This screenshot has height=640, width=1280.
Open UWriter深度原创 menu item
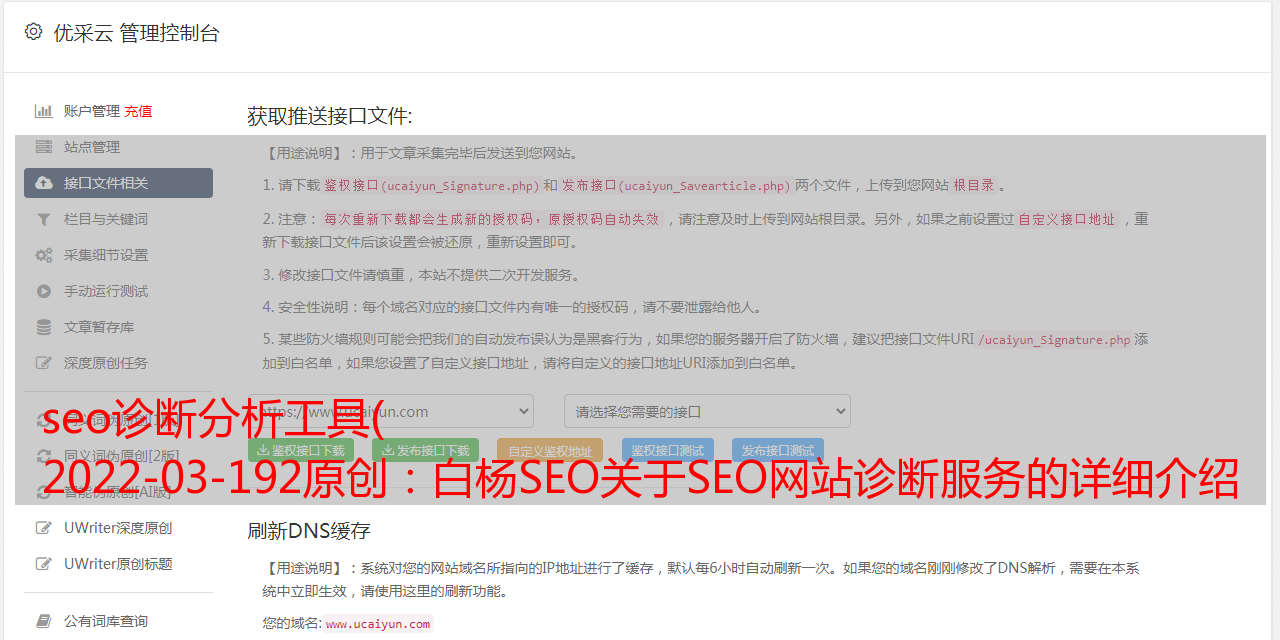click(118, 528)
